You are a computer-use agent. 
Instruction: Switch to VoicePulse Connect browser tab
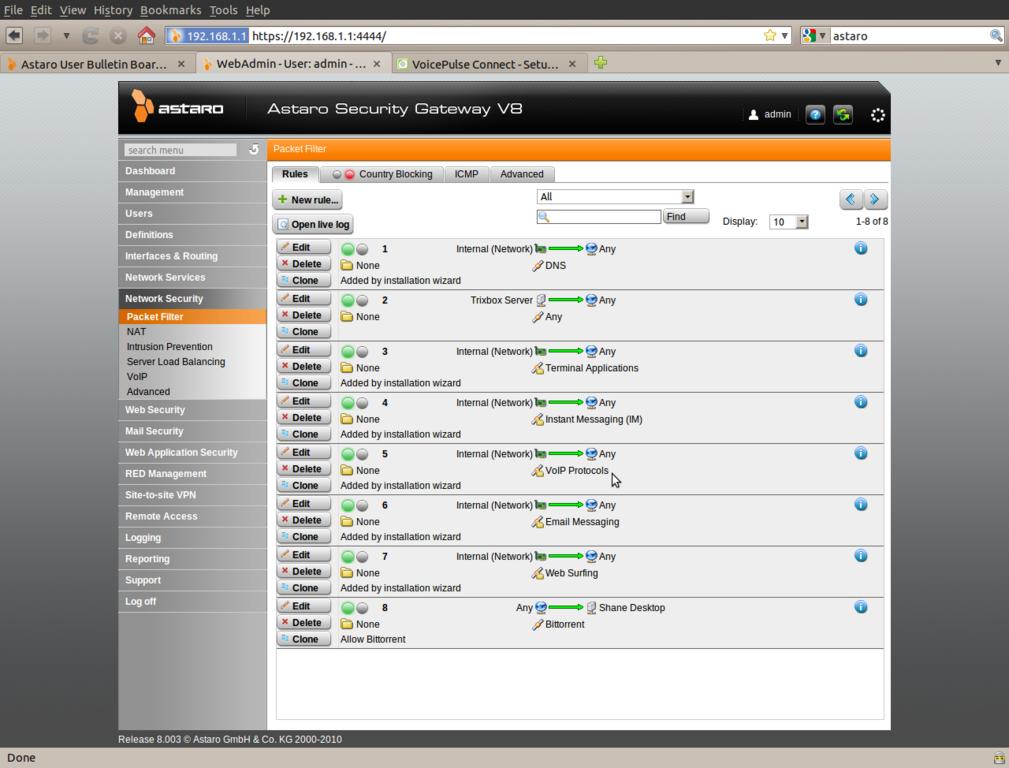[485, 64]
